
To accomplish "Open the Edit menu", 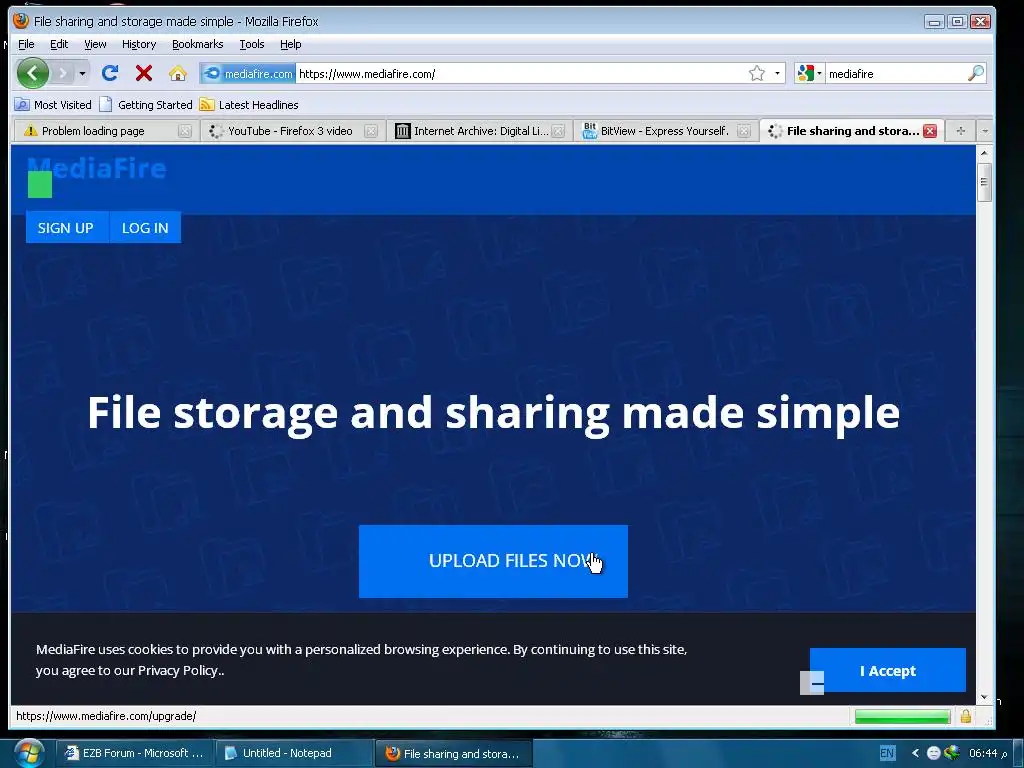I will [x=59, y=44].
